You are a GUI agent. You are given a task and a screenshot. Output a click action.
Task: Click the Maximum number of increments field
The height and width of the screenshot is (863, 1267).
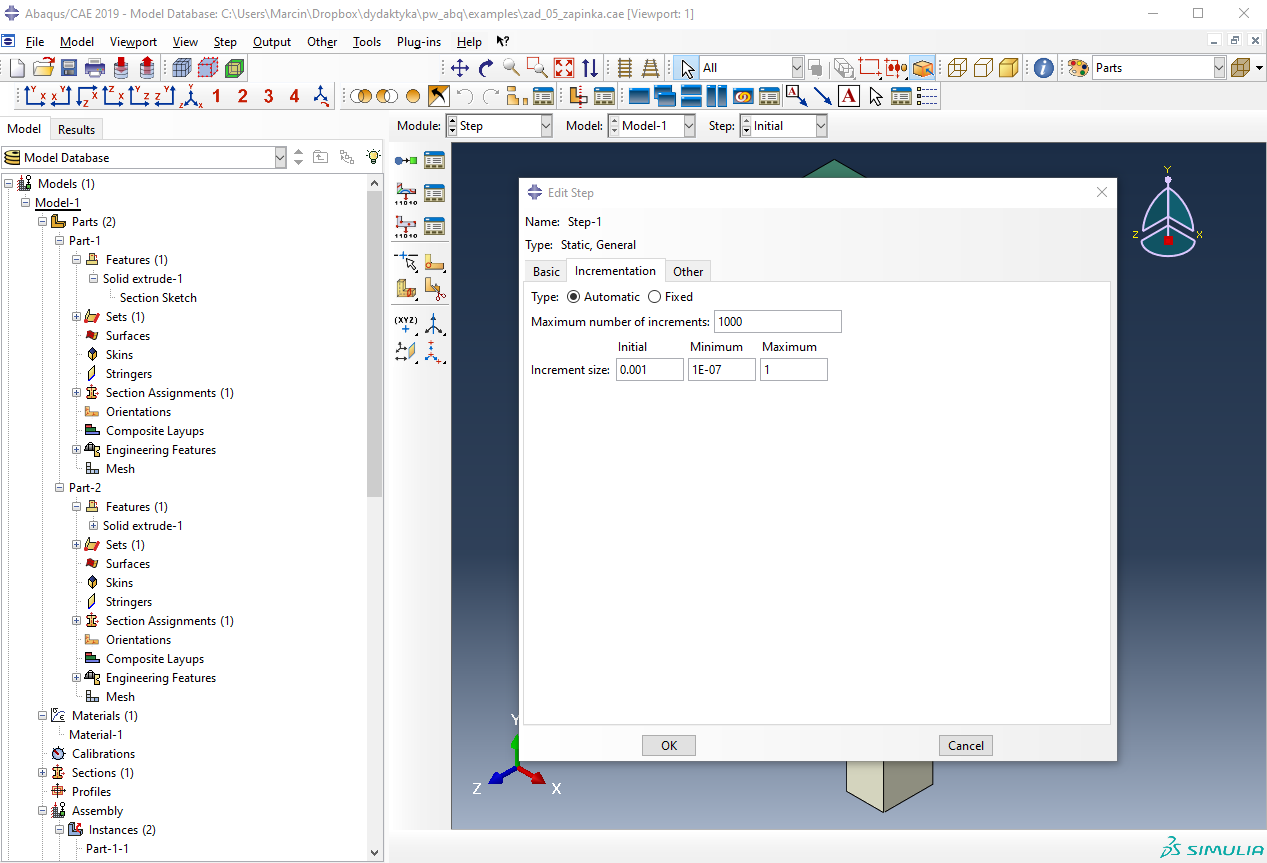[x=777, y=322]
